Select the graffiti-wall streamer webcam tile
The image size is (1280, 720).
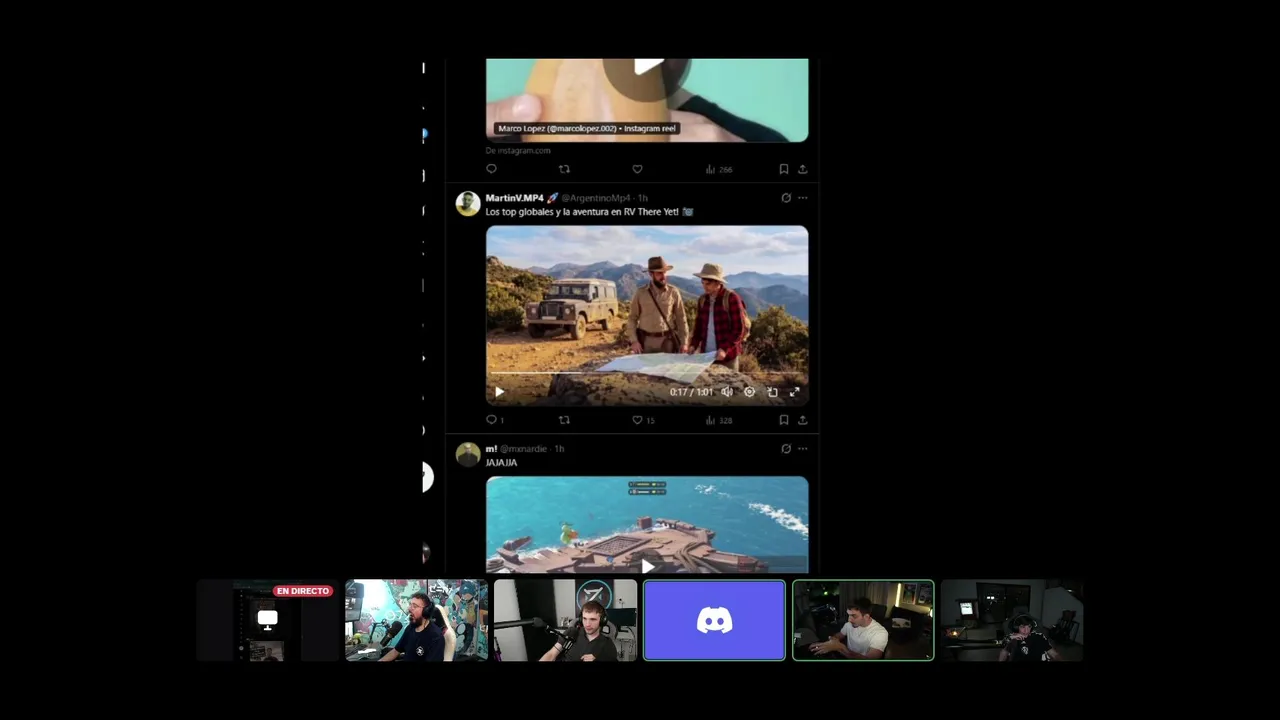416,621
